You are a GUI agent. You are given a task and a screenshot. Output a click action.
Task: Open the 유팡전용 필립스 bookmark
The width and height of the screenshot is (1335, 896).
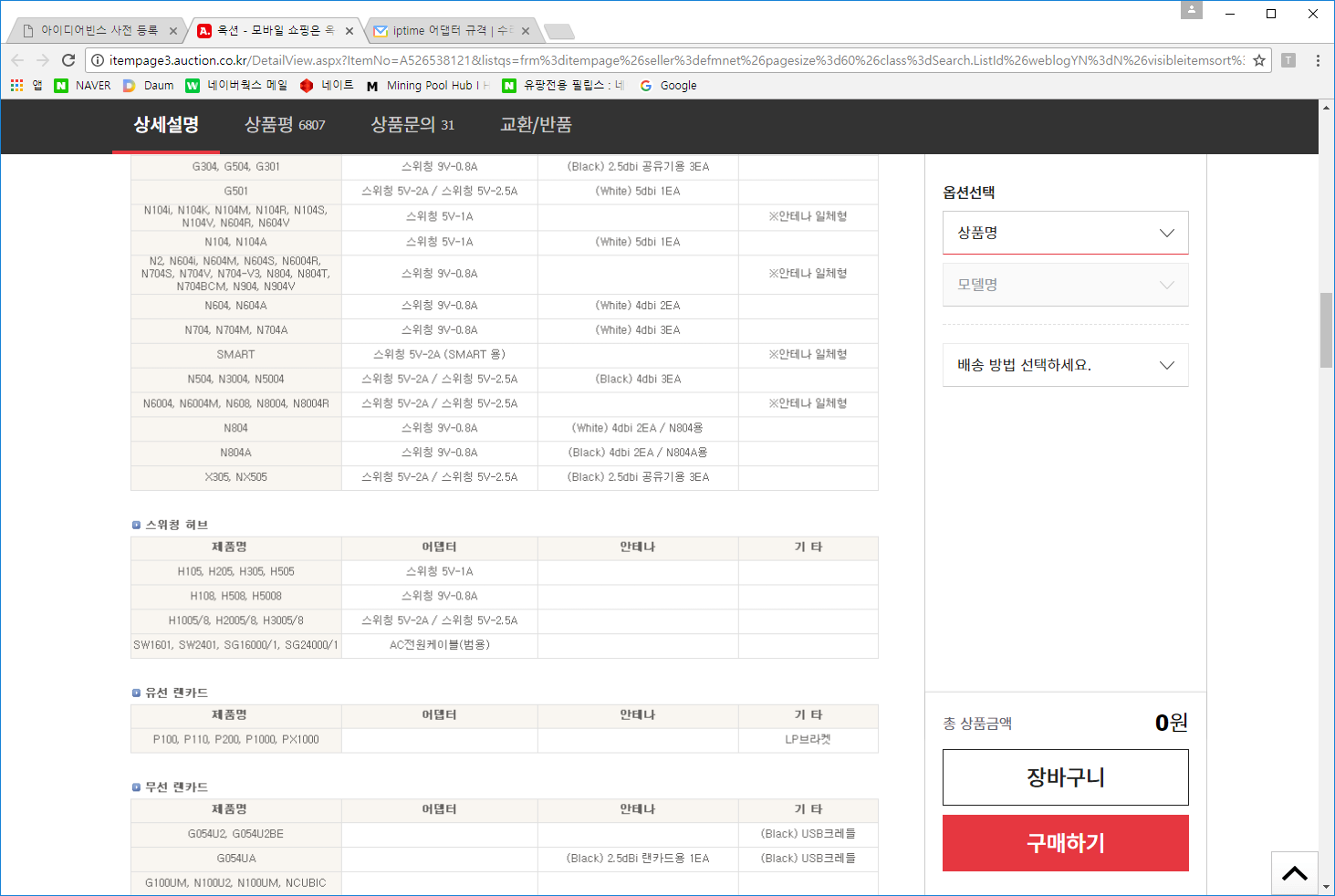coord(563,85)
